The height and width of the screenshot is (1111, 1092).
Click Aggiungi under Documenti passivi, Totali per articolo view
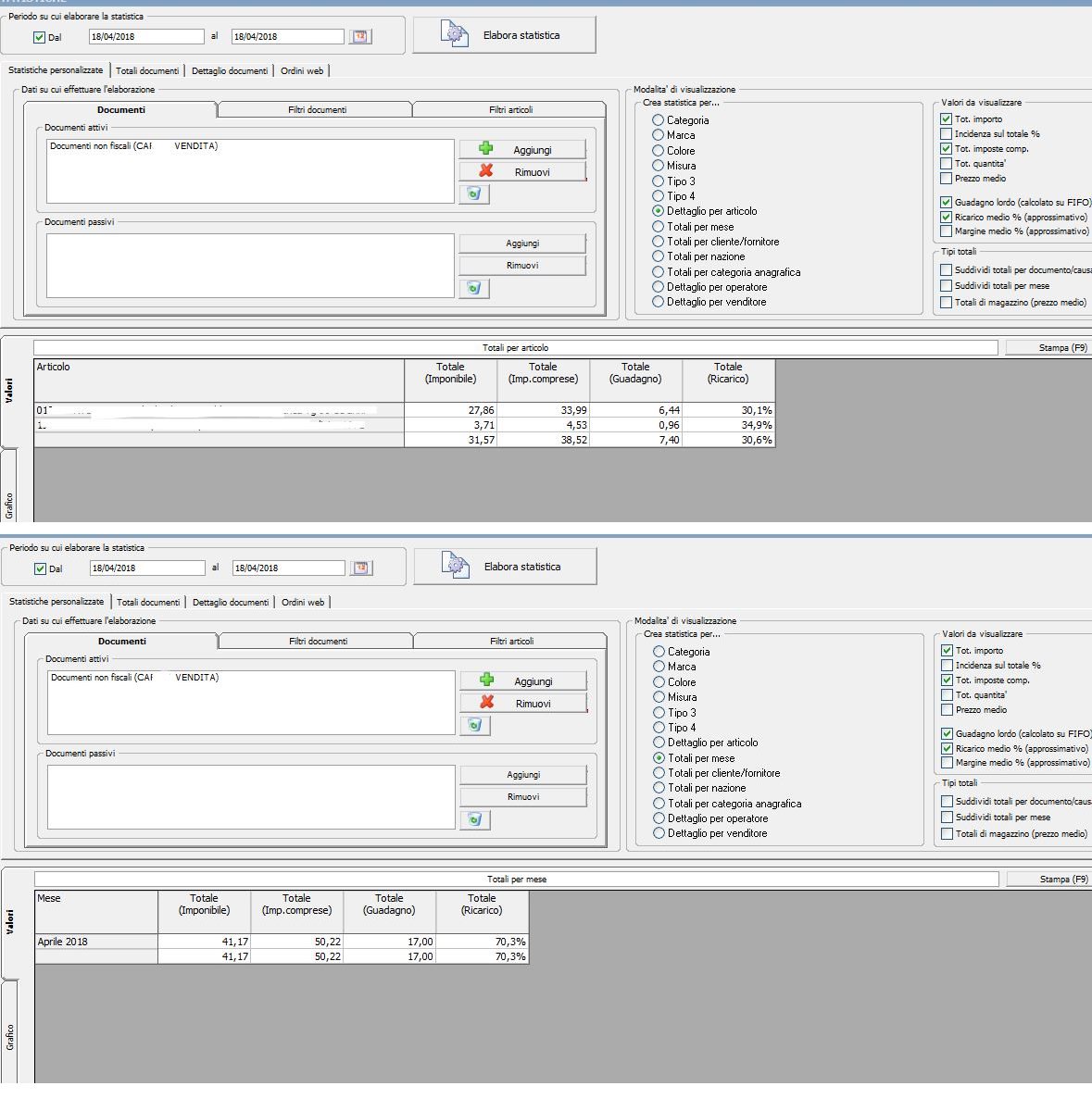point(522,243)
